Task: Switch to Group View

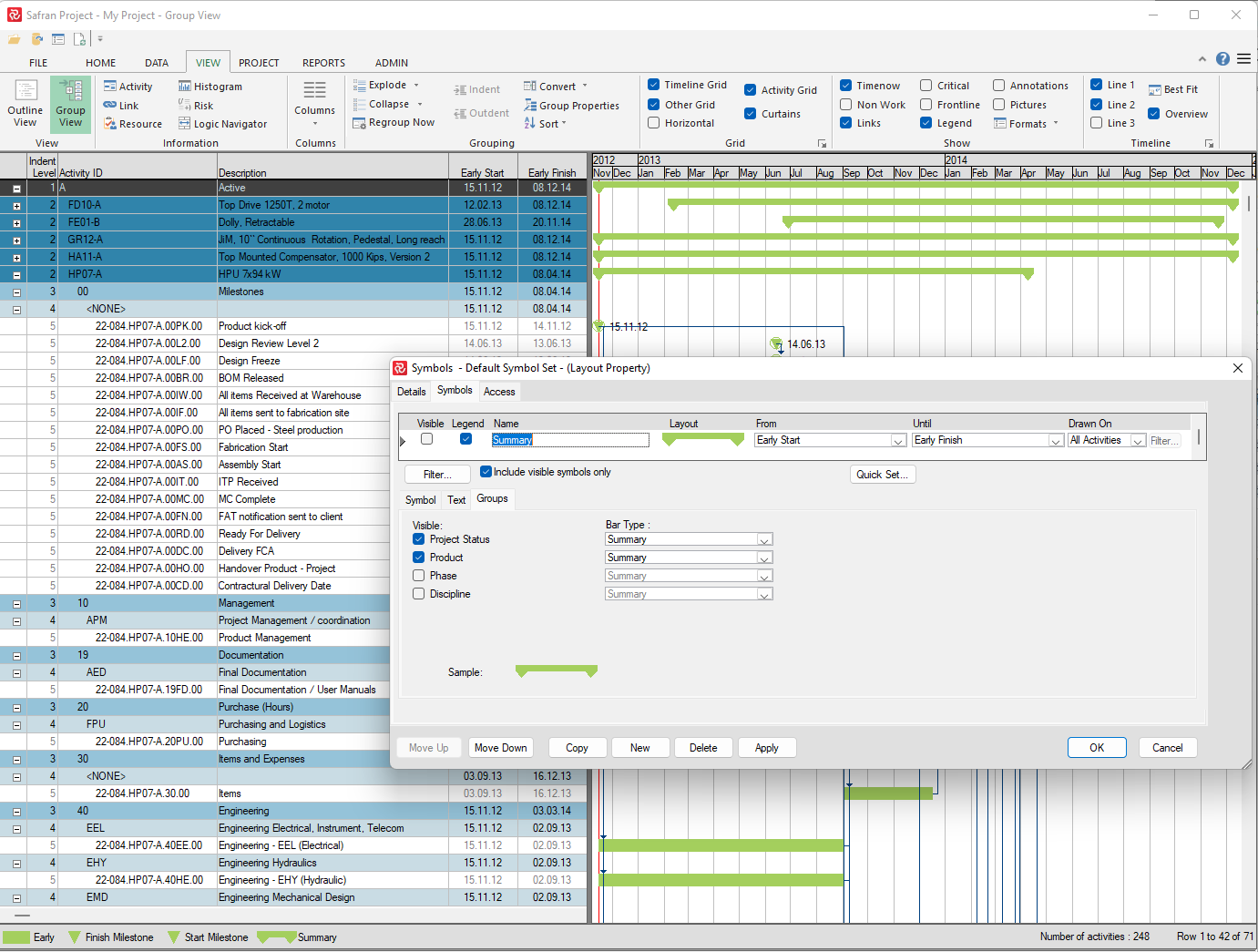Action: click(x=70, y=104)
